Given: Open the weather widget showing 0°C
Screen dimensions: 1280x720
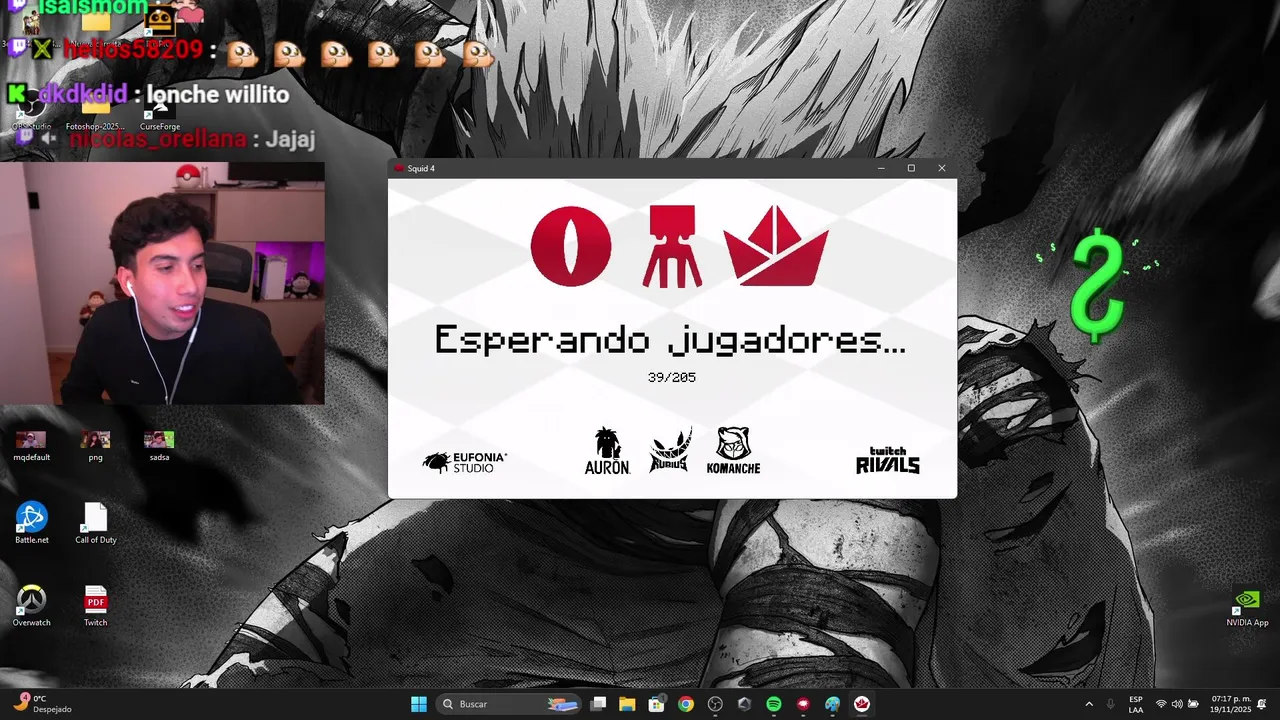Looking at the screenshot, I should coord(42,704).
